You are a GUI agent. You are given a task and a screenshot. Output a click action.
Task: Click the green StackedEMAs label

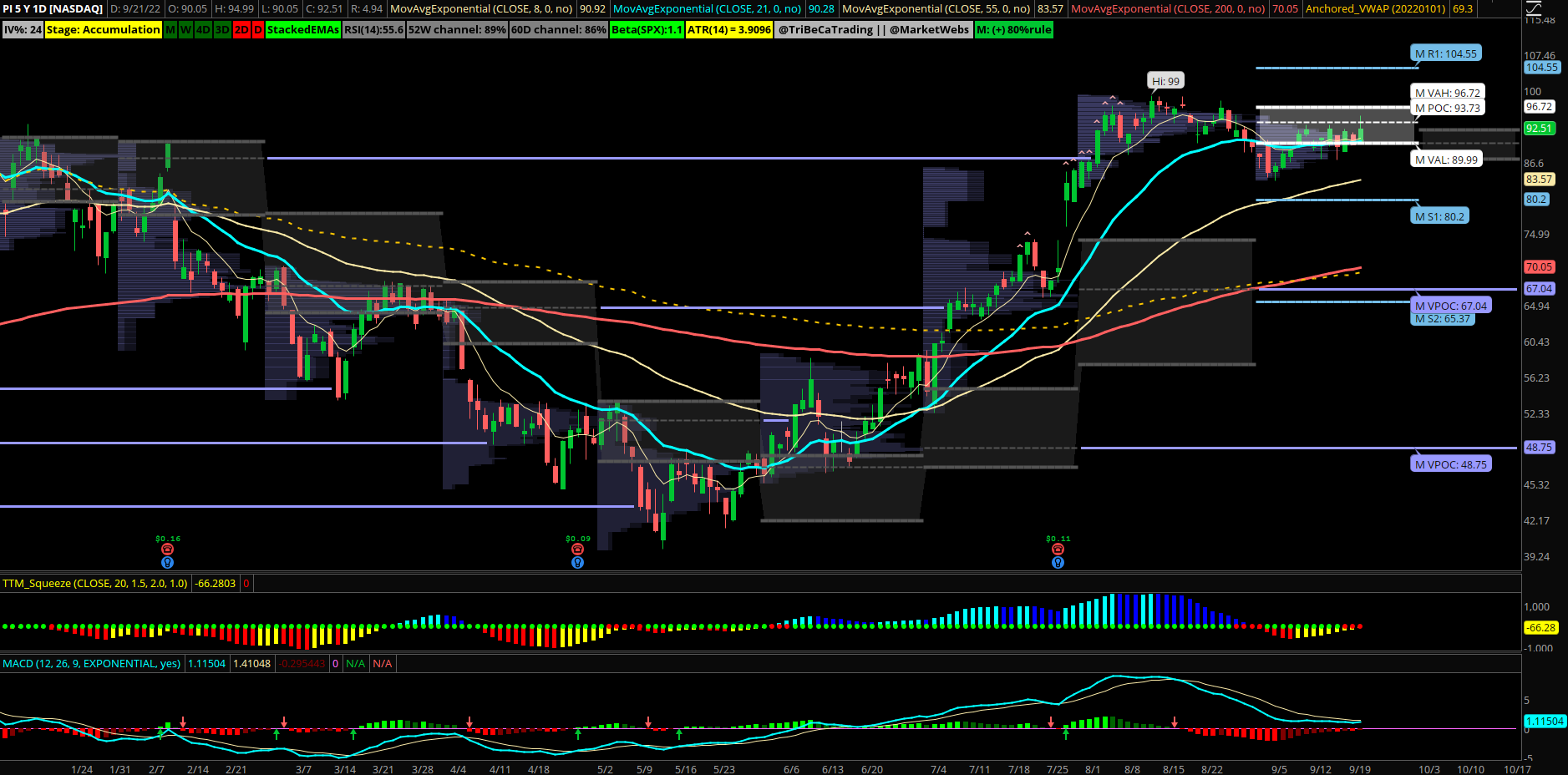303,30
